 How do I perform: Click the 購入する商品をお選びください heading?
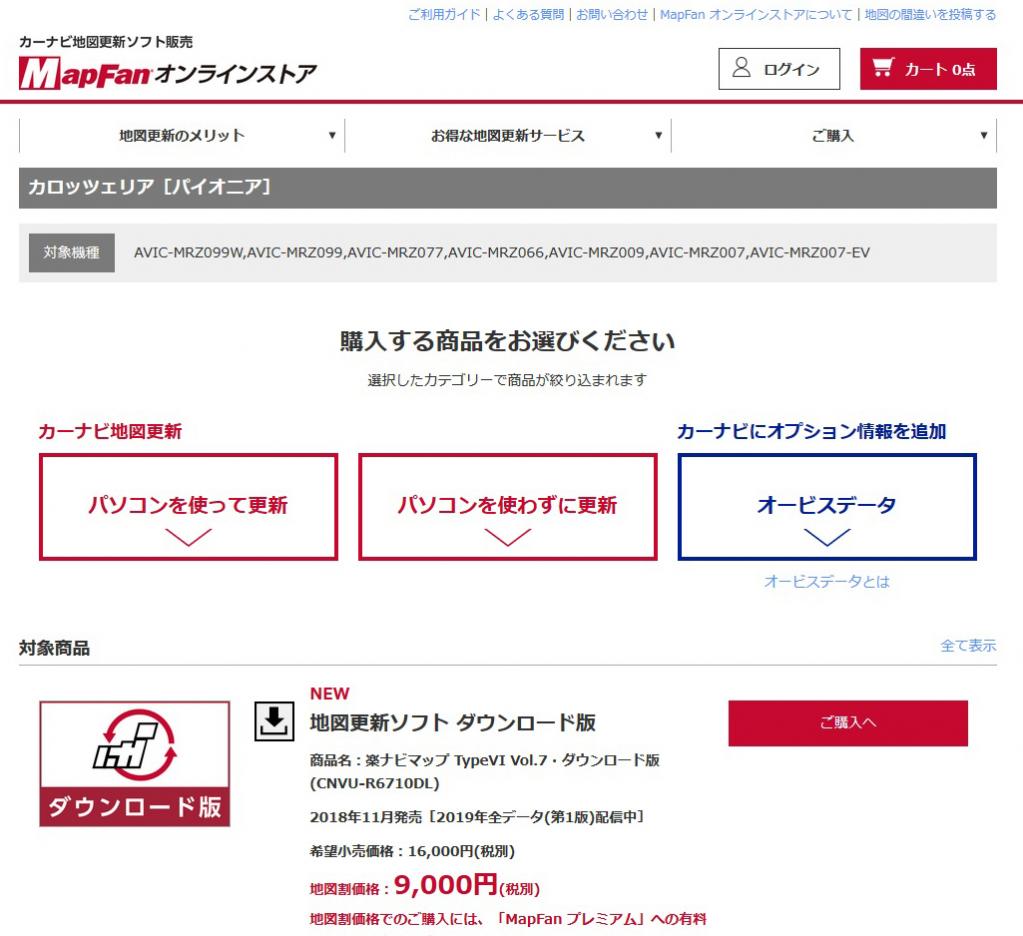pos(508,341)
